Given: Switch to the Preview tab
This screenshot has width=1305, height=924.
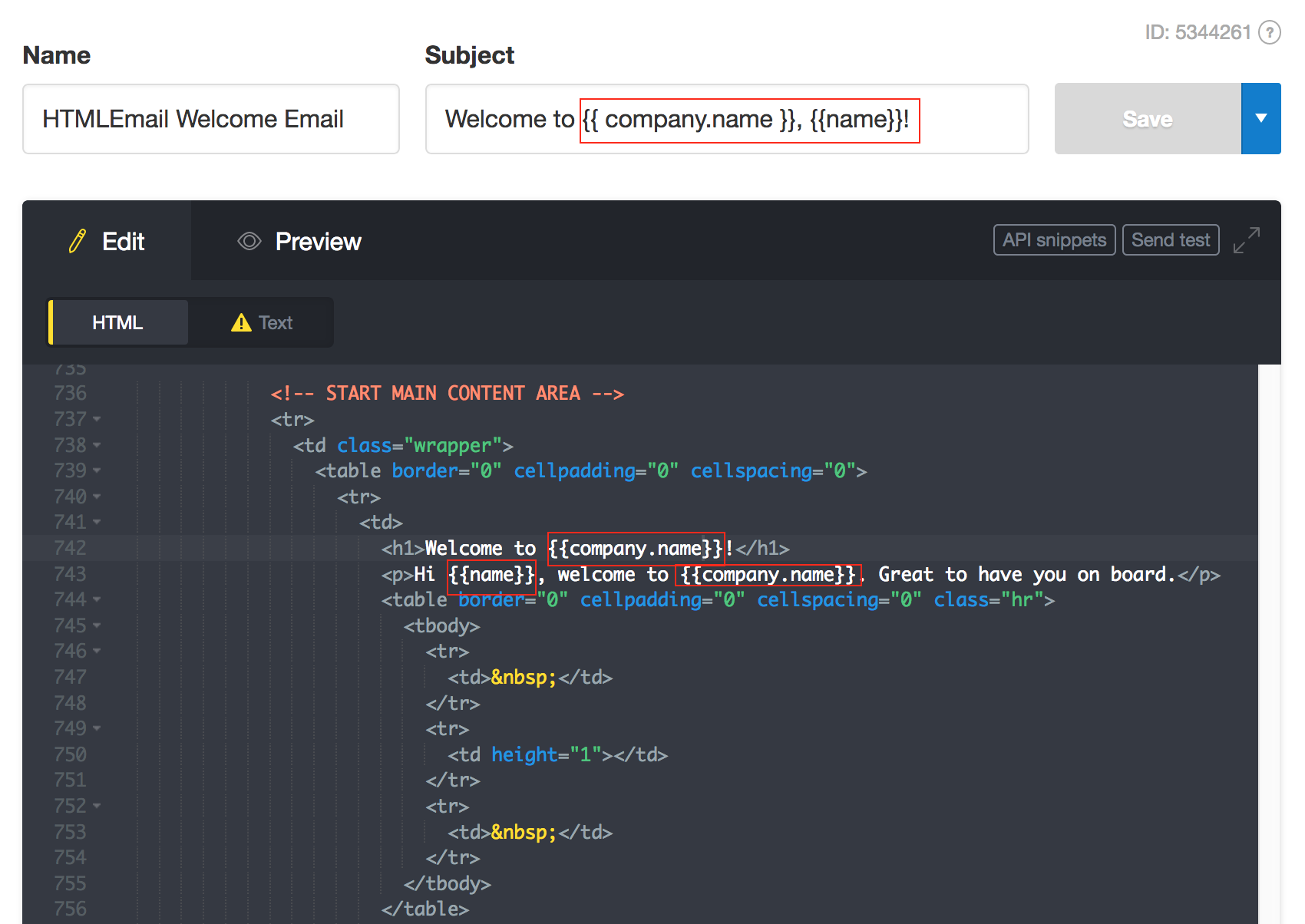Looking at the screenshot, I should pyautogui.click(x=299, y=241).
